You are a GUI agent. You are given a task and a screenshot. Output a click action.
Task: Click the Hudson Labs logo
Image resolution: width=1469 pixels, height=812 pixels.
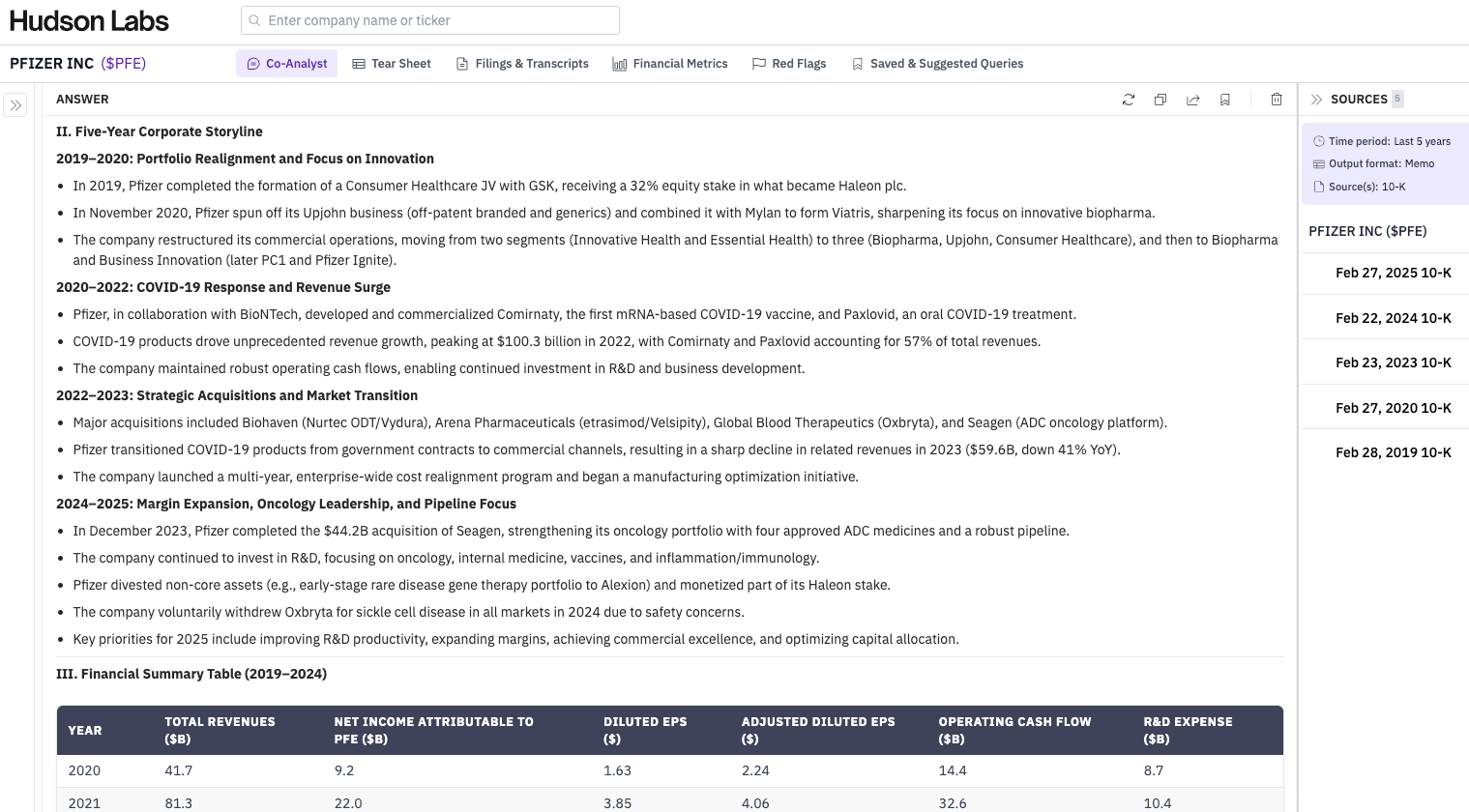89,20
